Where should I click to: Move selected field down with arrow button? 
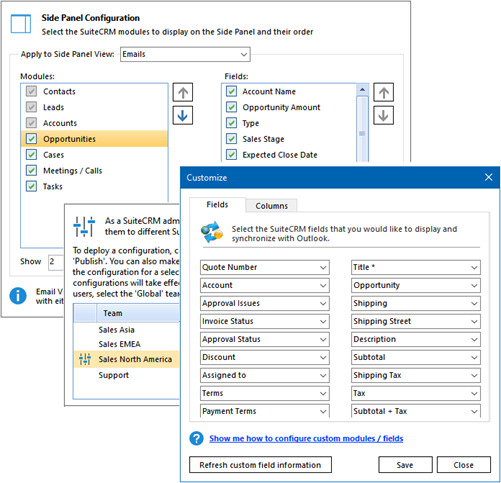coord(383,115)
